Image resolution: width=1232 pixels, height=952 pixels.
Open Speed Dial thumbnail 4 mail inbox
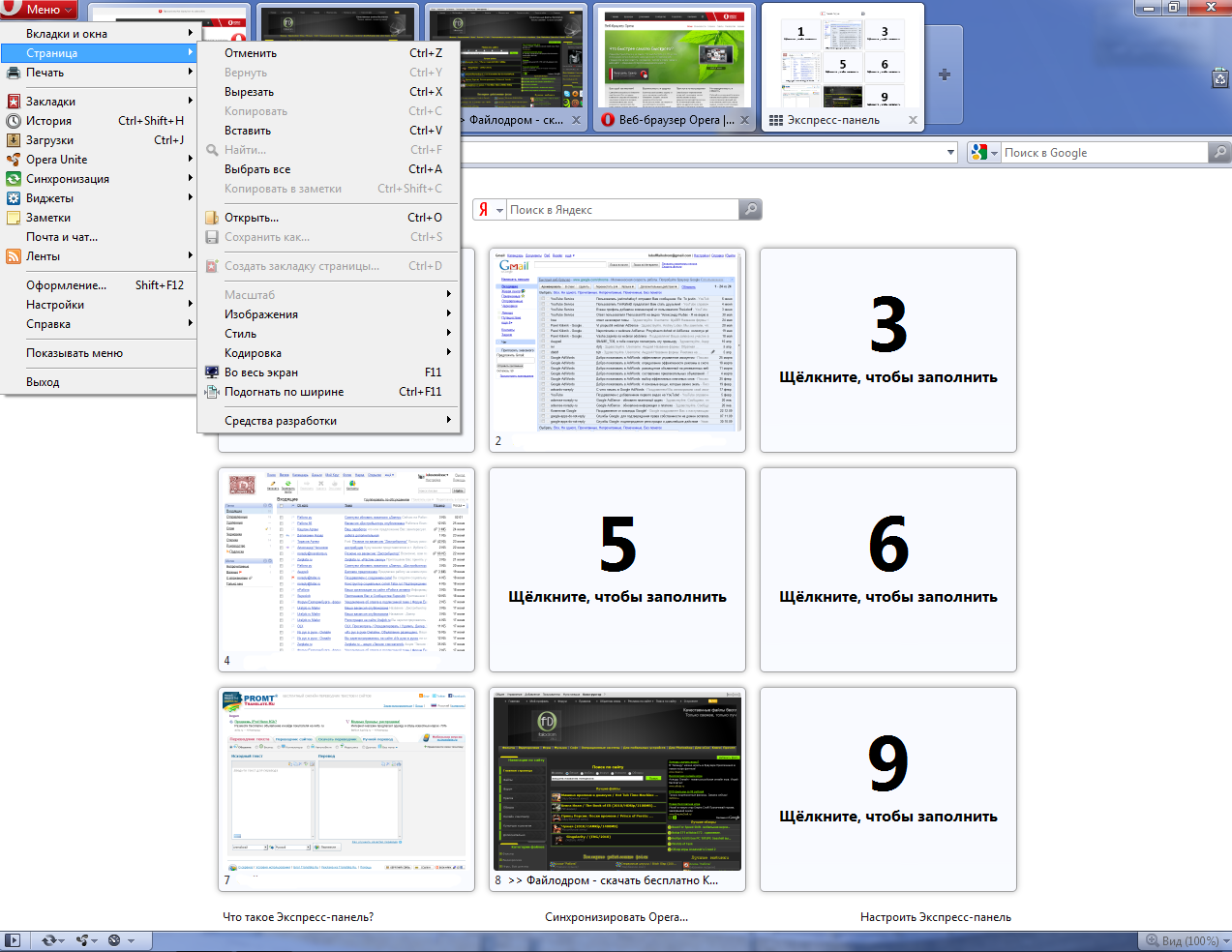(x=346, y=570)
